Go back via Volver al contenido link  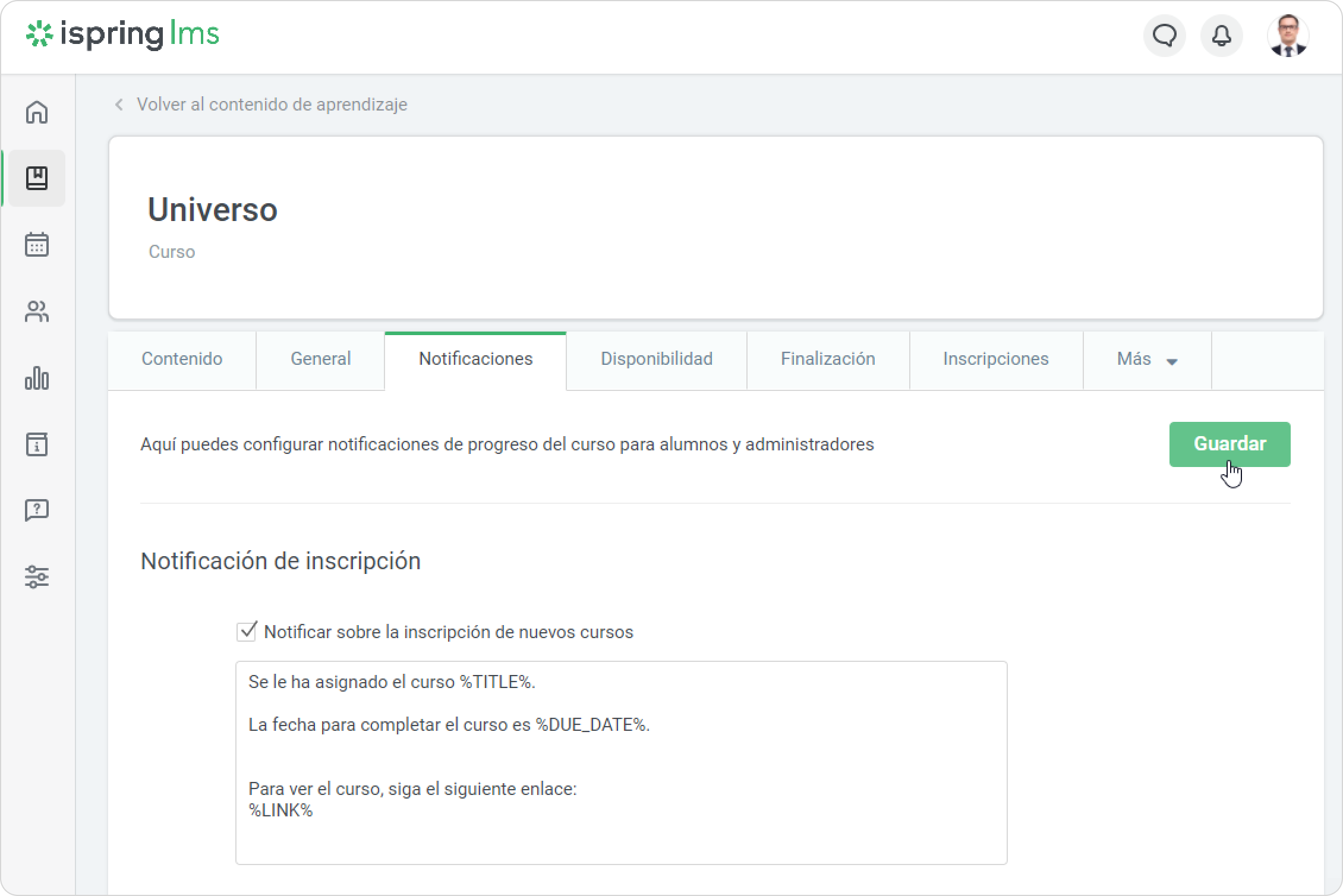(x=271, y=105)
